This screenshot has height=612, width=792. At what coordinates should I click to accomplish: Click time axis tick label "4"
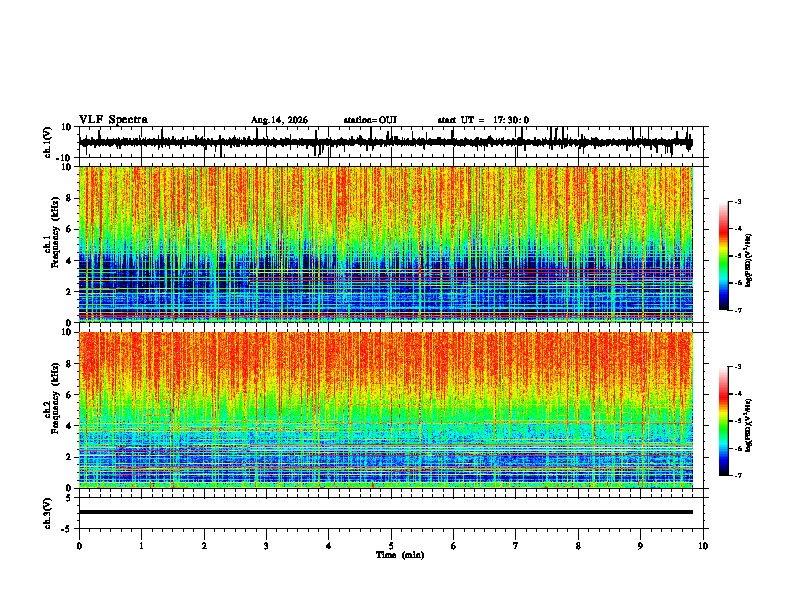(x=329, y=546)
